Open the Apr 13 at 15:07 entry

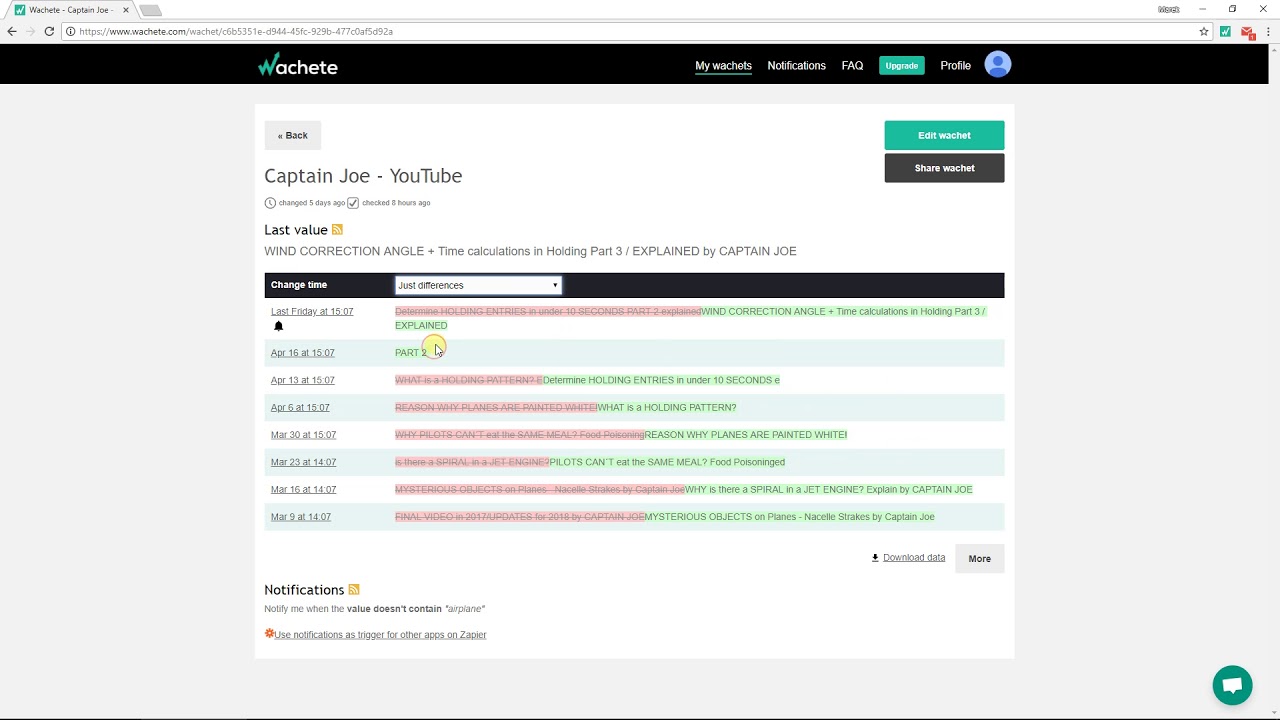point(303,380)
